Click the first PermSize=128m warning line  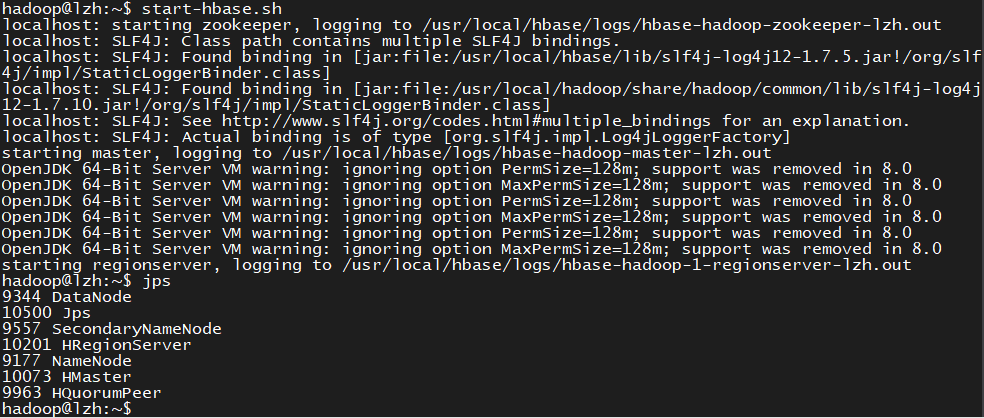pyautogui.click(x=470, y=169)
